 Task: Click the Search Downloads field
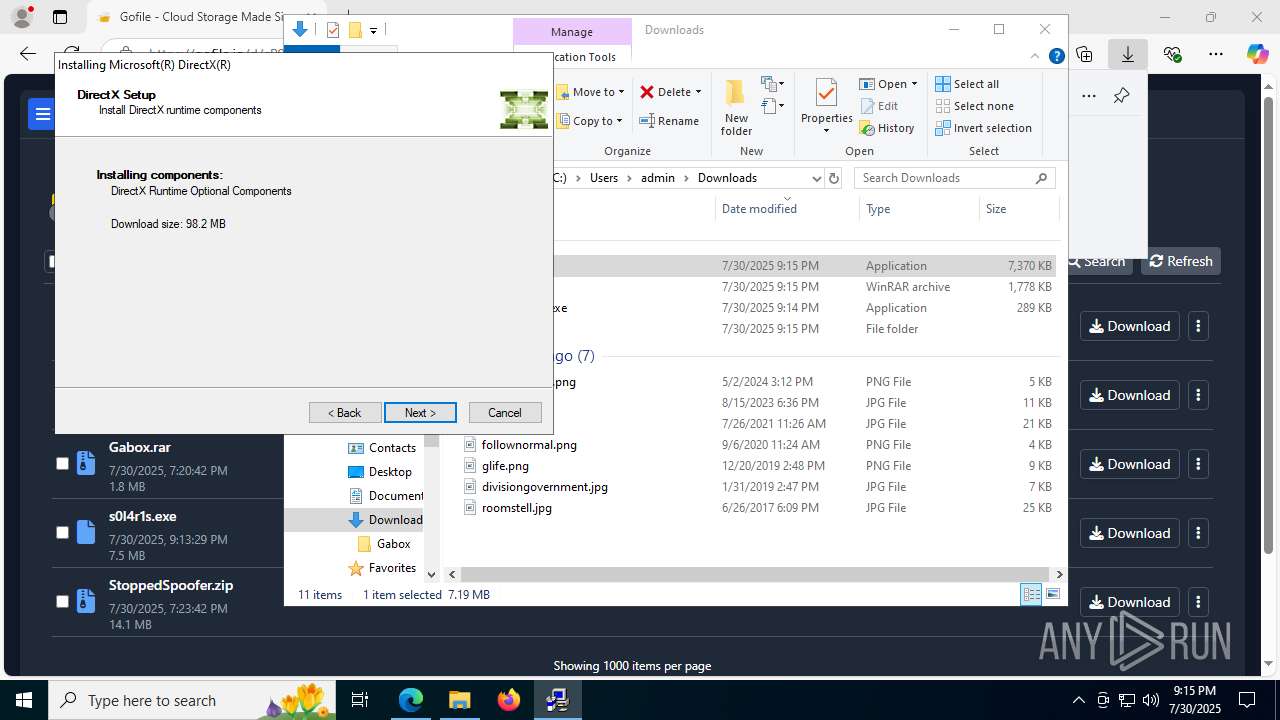(955, 178)
